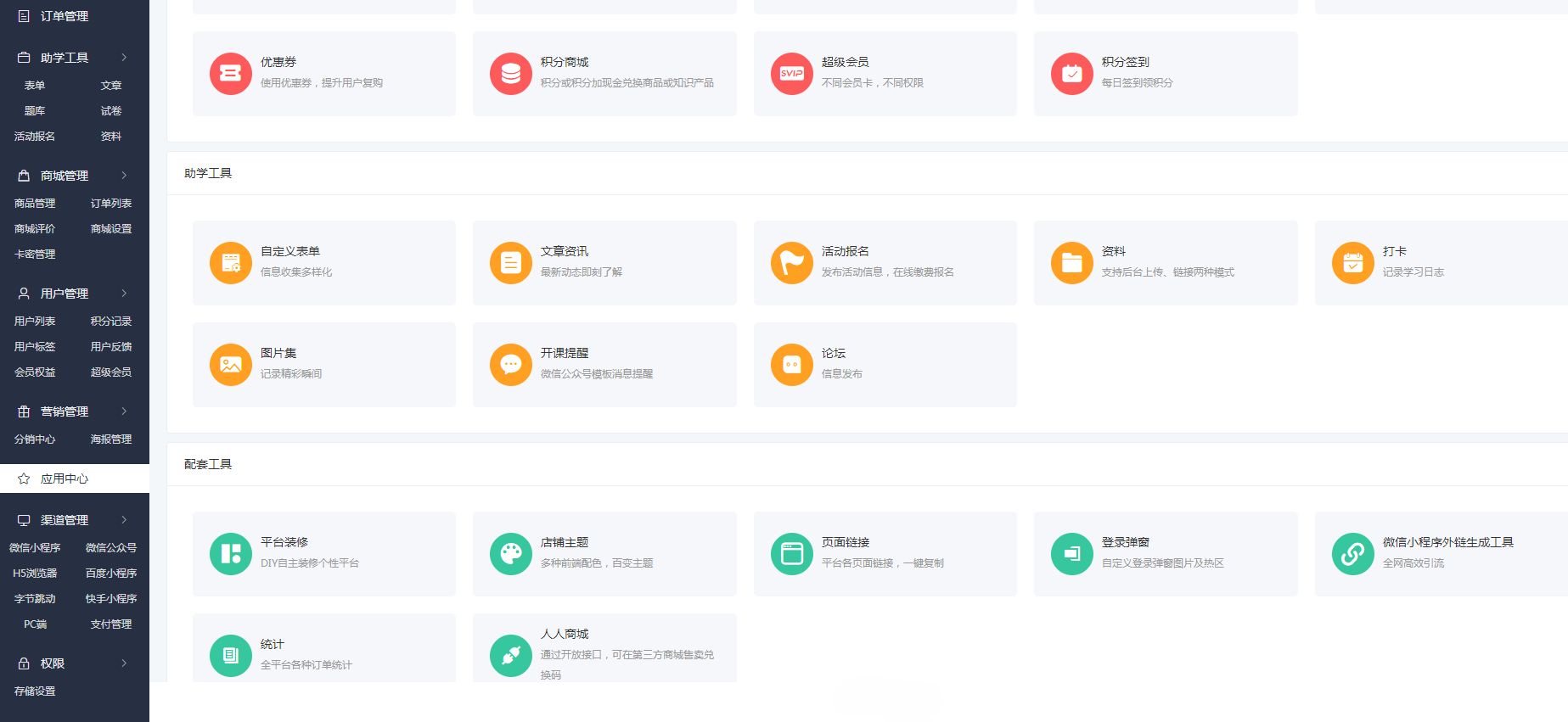The width and height of the screenshot is (1568, 722).
Task: Open 百度小程序 channel link
Action: pos(111,574)
